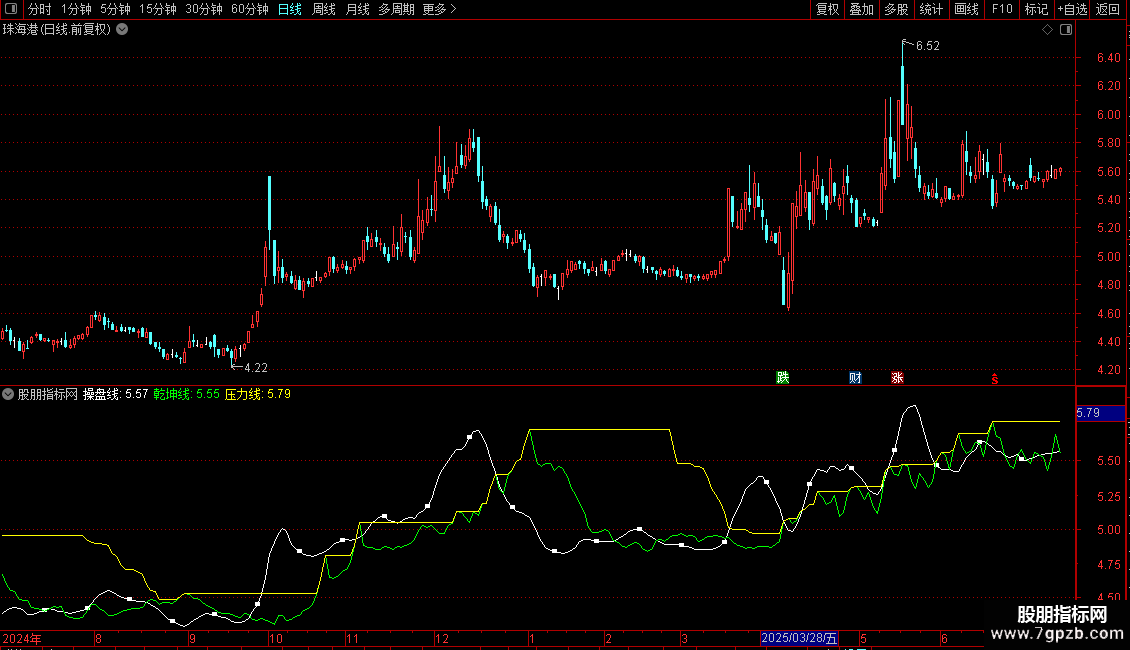
Task: Click the 6.40 price axis label
Action: click(x=1108, y=58)
